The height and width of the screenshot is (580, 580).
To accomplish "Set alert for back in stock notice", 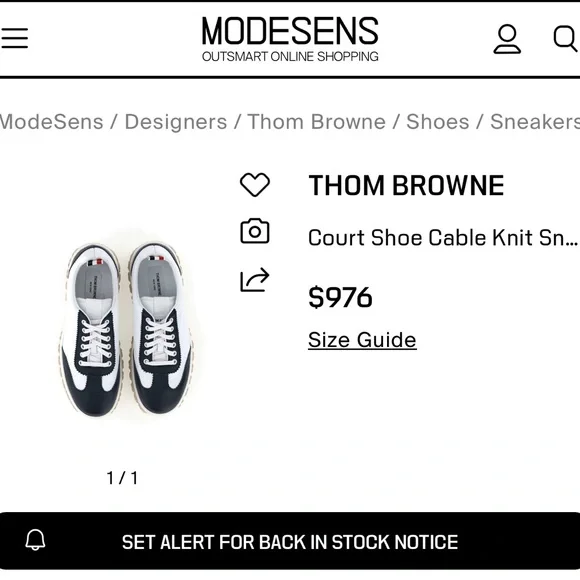I will [x=290, y=541].
